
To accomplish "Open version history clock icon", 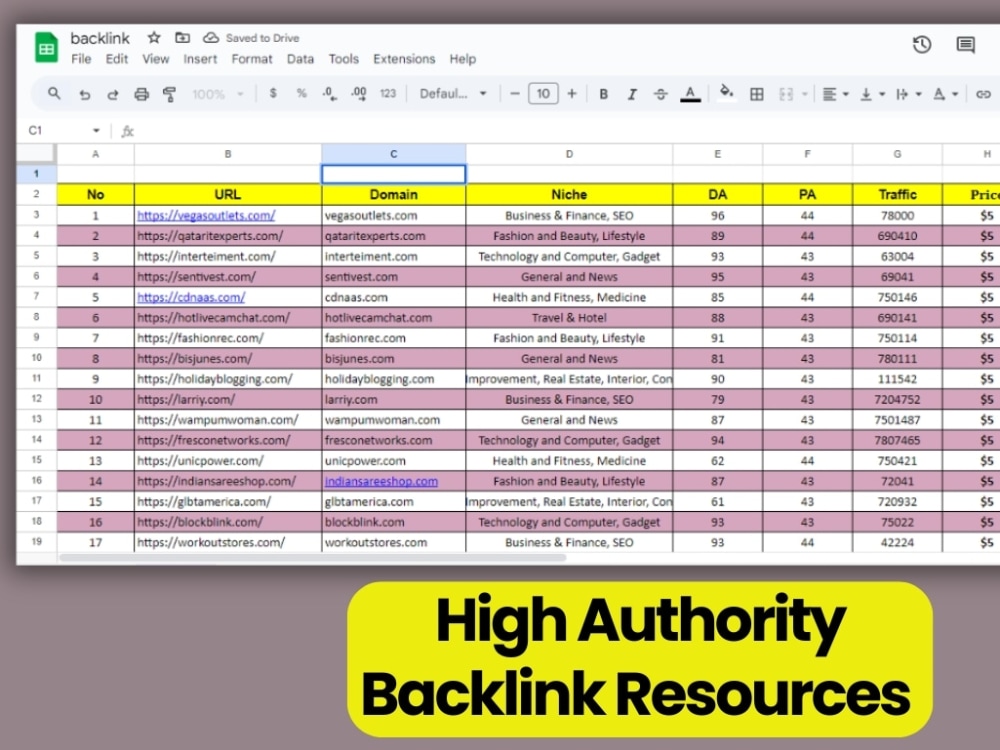I will pyautogui.click(x=922, y=45).
